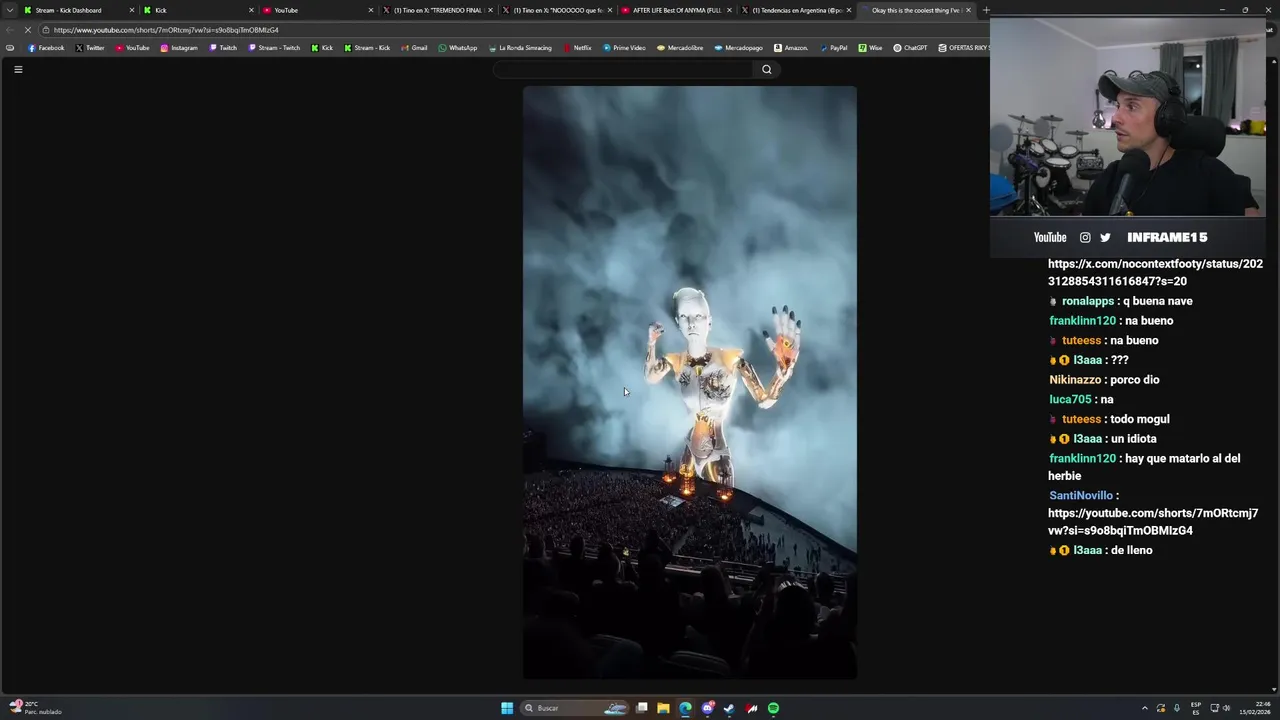
Task: Open WhatsApp bookmark
Action: (x=458, y=48)
